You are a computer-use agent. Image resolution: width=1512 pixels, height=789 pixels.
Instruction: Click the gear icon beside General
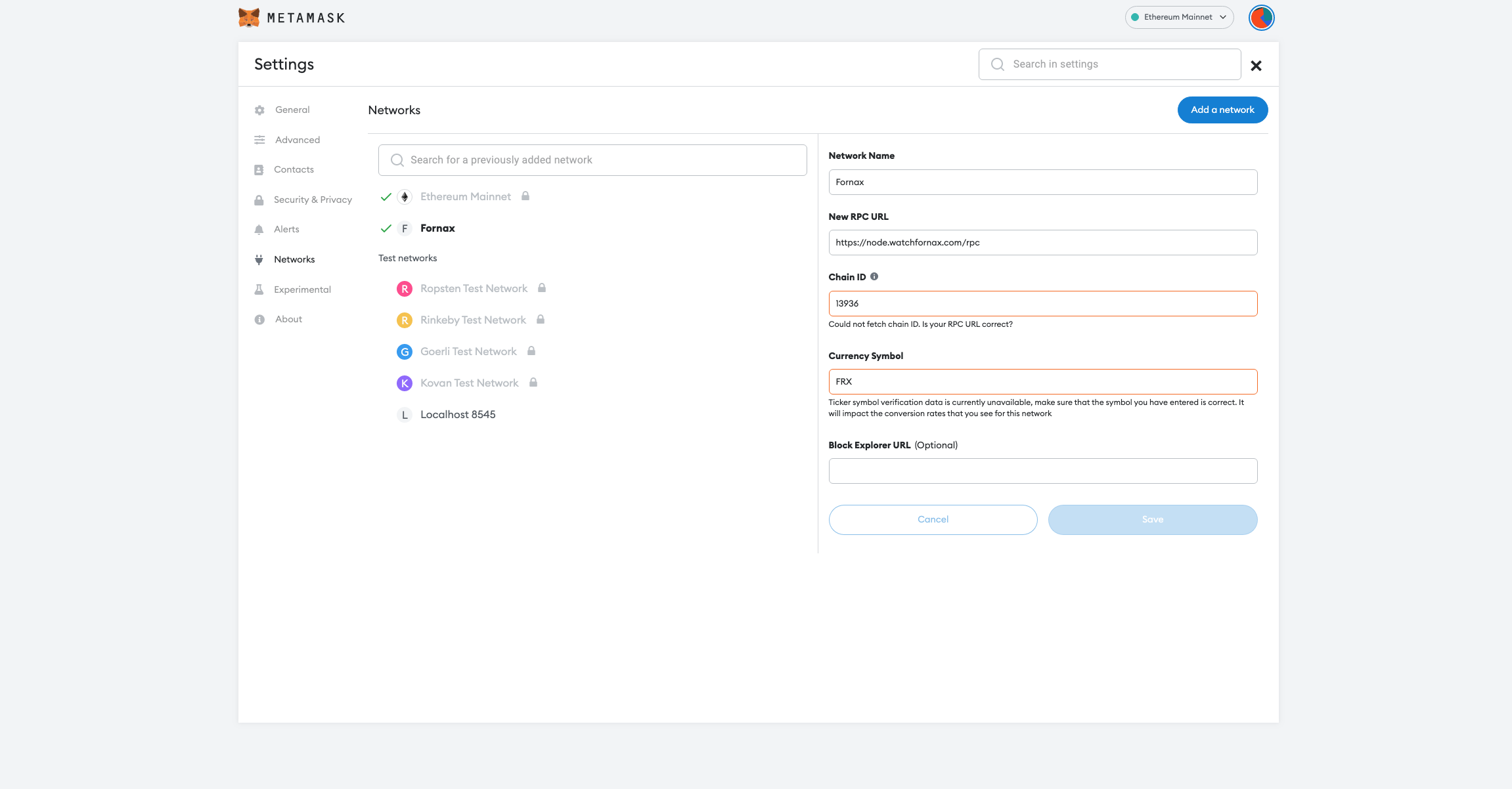[x=259, y=110]
